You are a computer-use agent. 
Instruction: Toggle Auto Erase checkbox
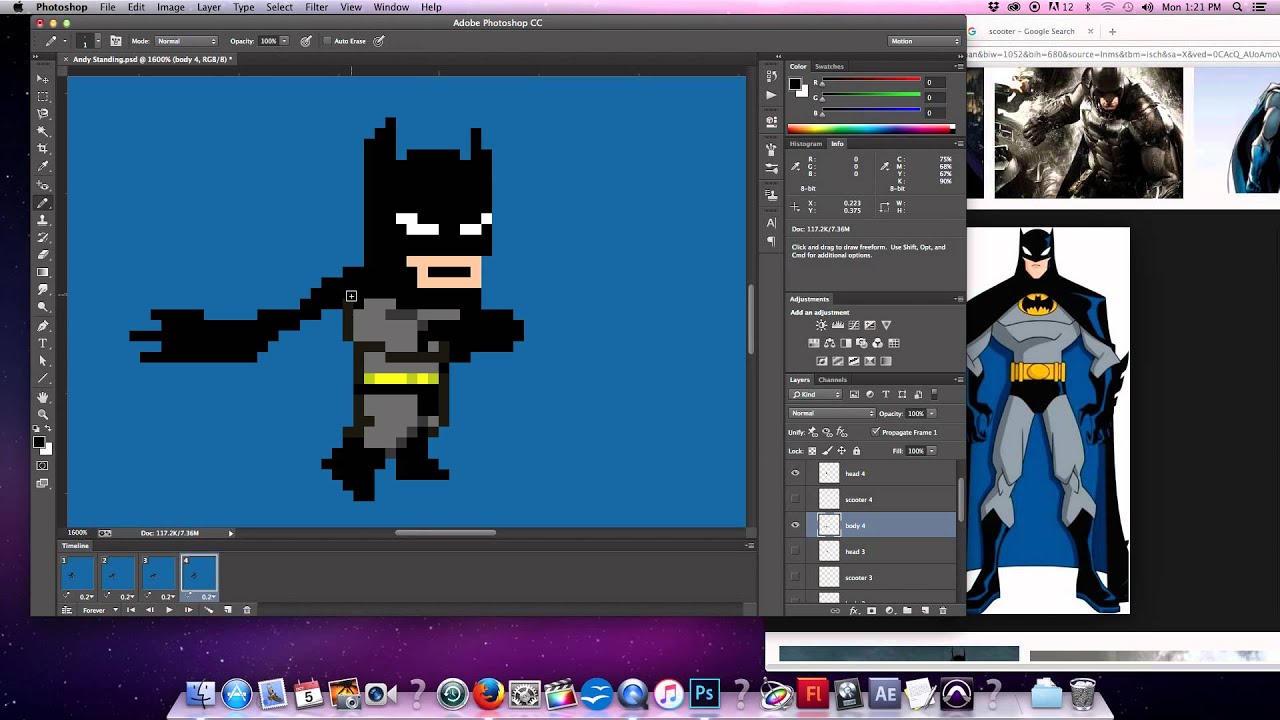pyautogui.click(x=327, y=41)
